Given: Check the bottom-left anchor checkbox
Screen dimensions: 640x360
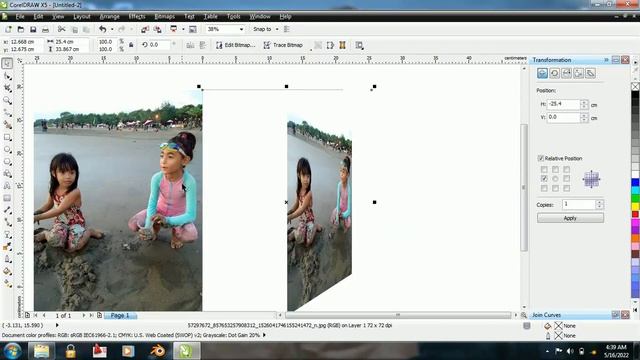Looking at the screenshot, I should coord(544,188).
